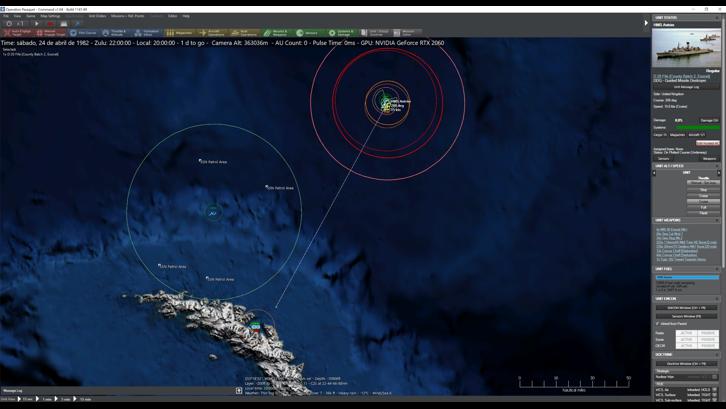Click the map center icon above the bottom bar
Viewport: 726px width, 409px height.
(x=239, y=390)
